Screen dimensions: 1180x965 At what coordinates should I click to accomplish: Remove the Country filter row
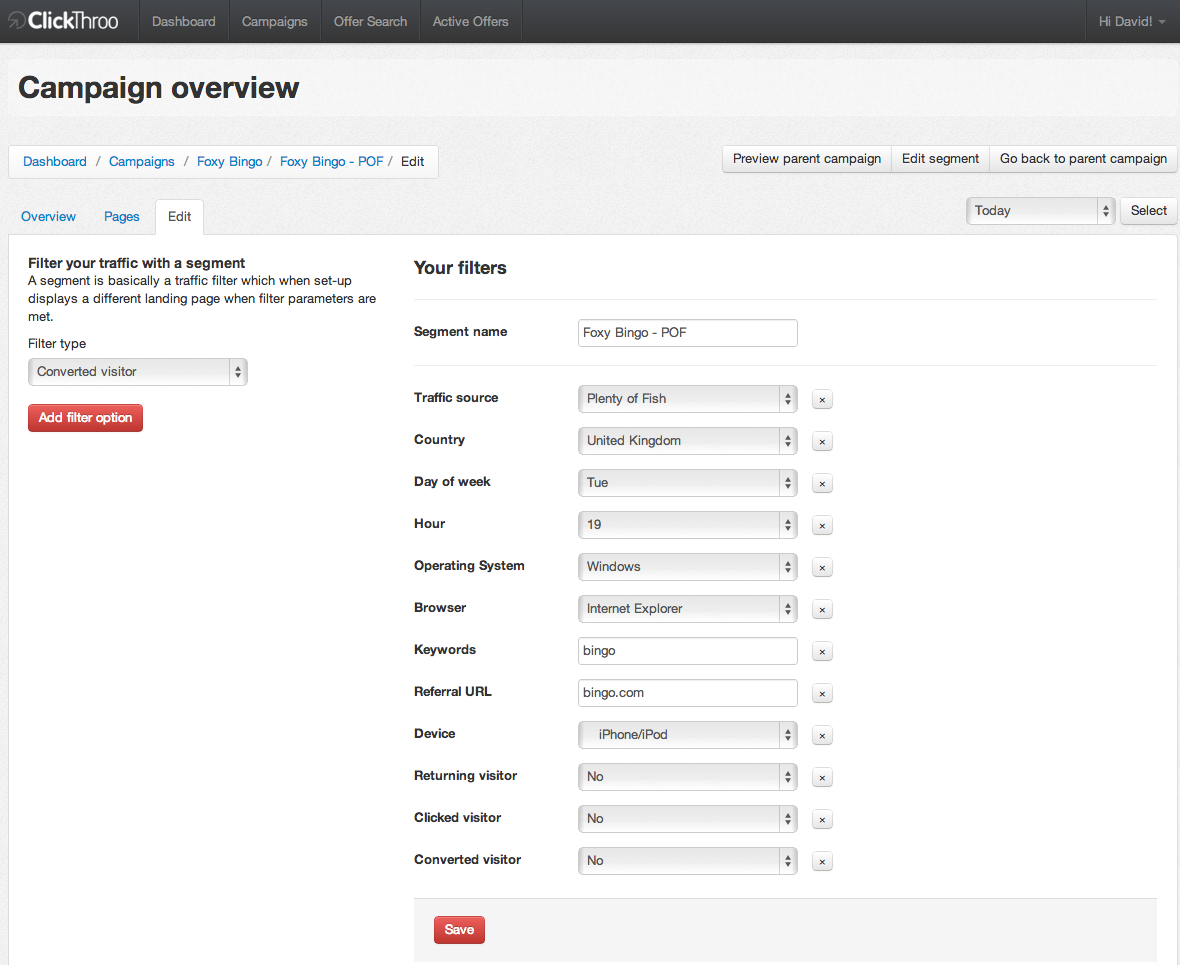(x=822, y=442)
